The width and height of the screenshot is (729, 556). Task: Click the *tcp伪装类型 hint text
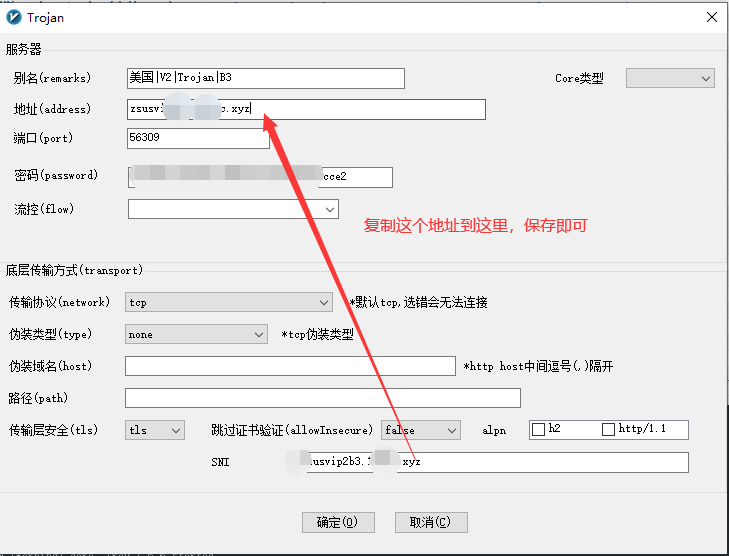pos(318,334)
